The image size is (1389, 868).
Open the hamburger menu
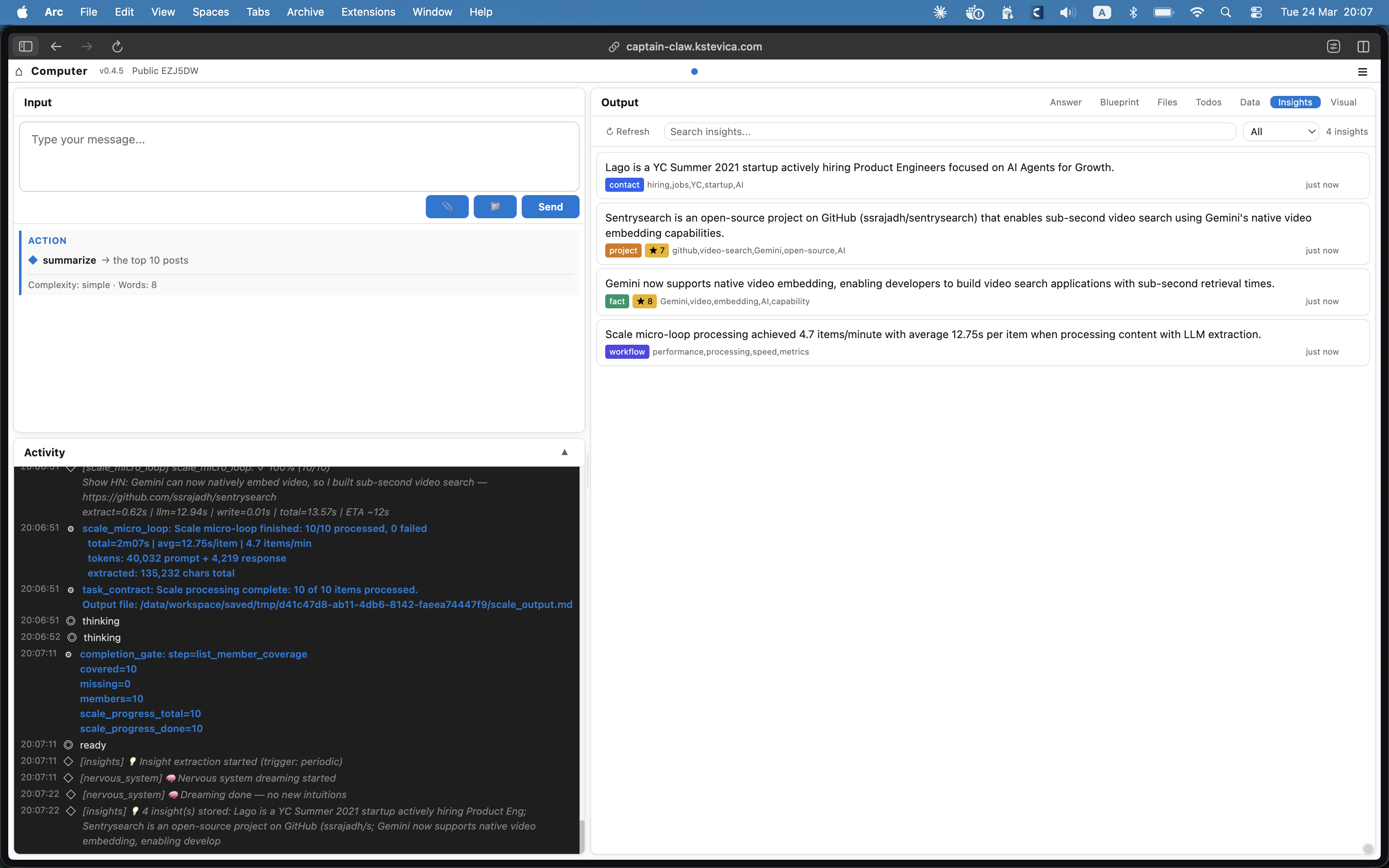(x=1363, y=72)
